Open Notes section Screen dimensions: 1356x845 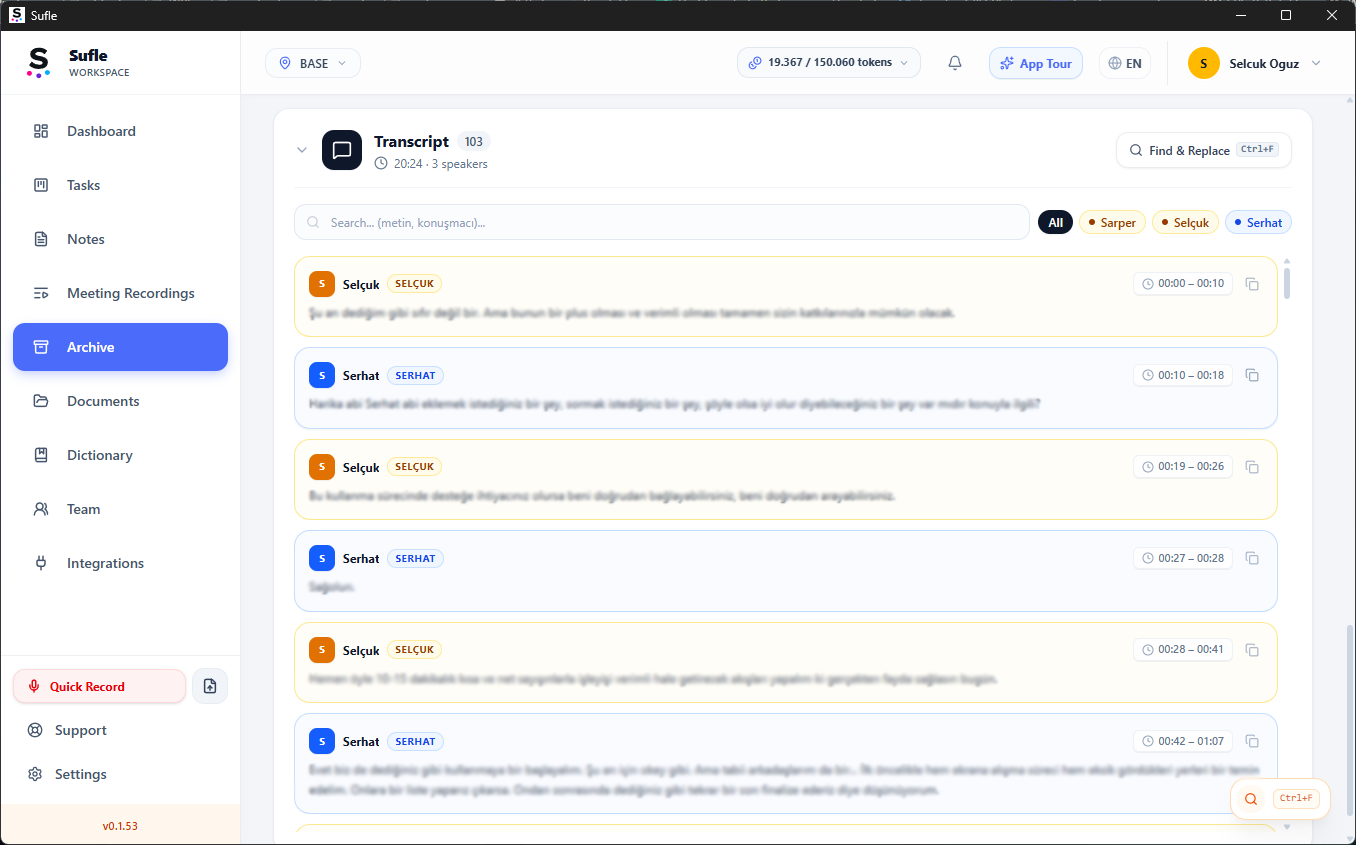click(120, 239)
